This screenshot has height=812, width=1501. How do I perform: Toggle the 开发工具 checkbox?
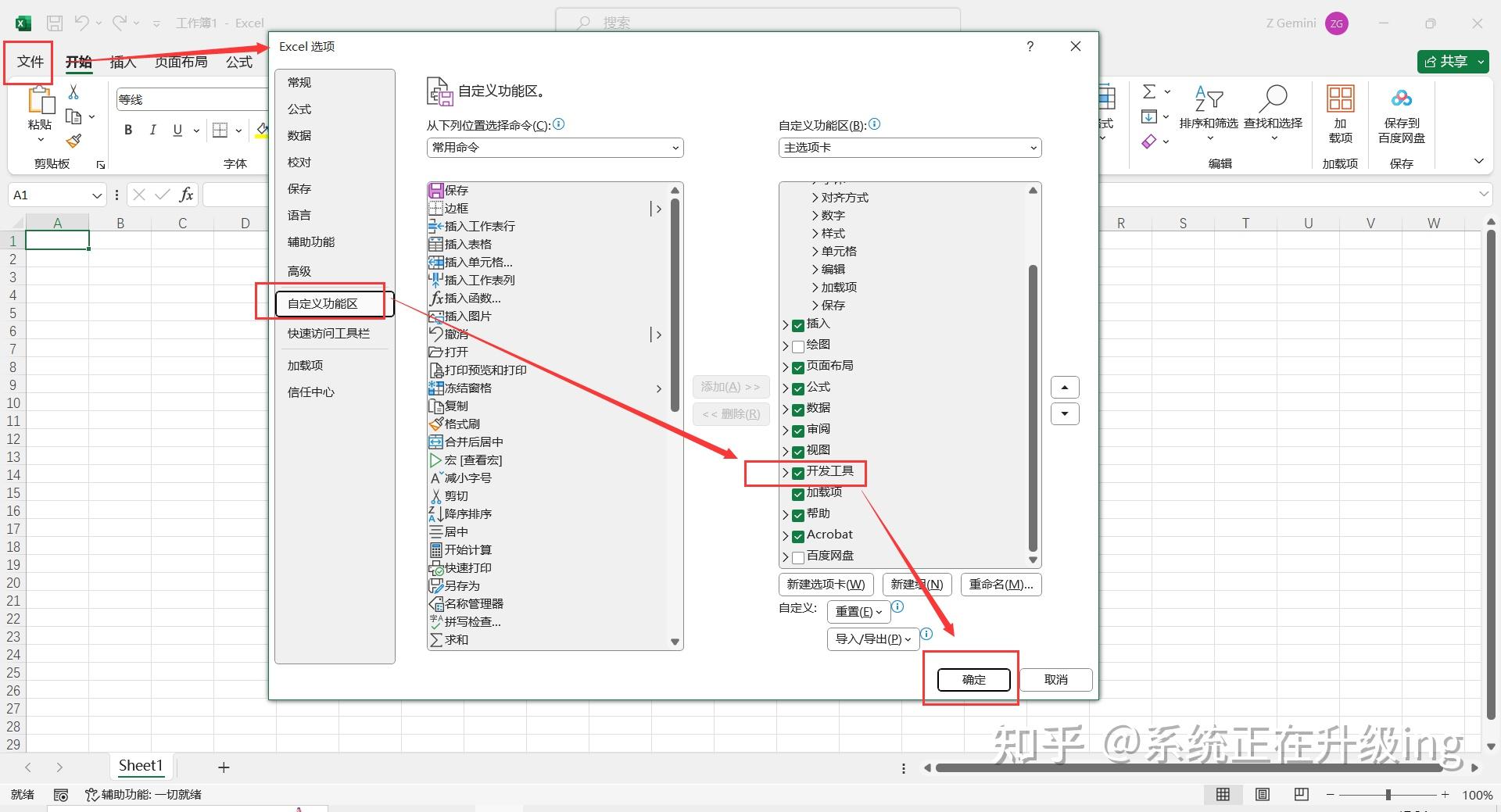coord(798,473)
